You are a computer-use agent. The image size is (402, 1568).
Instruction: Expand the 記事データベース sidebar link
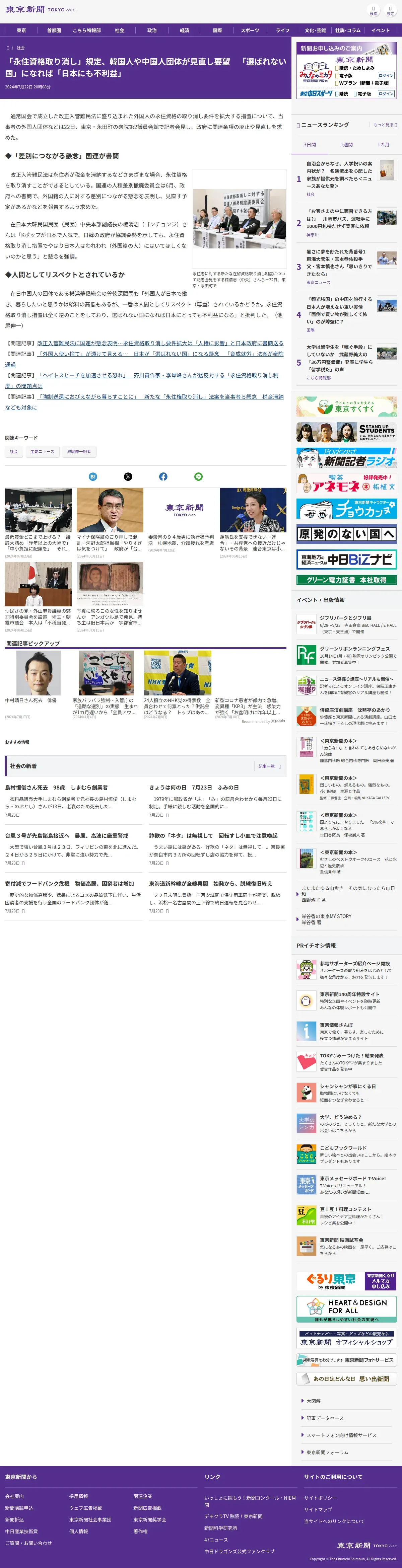click(x=325, y=1418)
